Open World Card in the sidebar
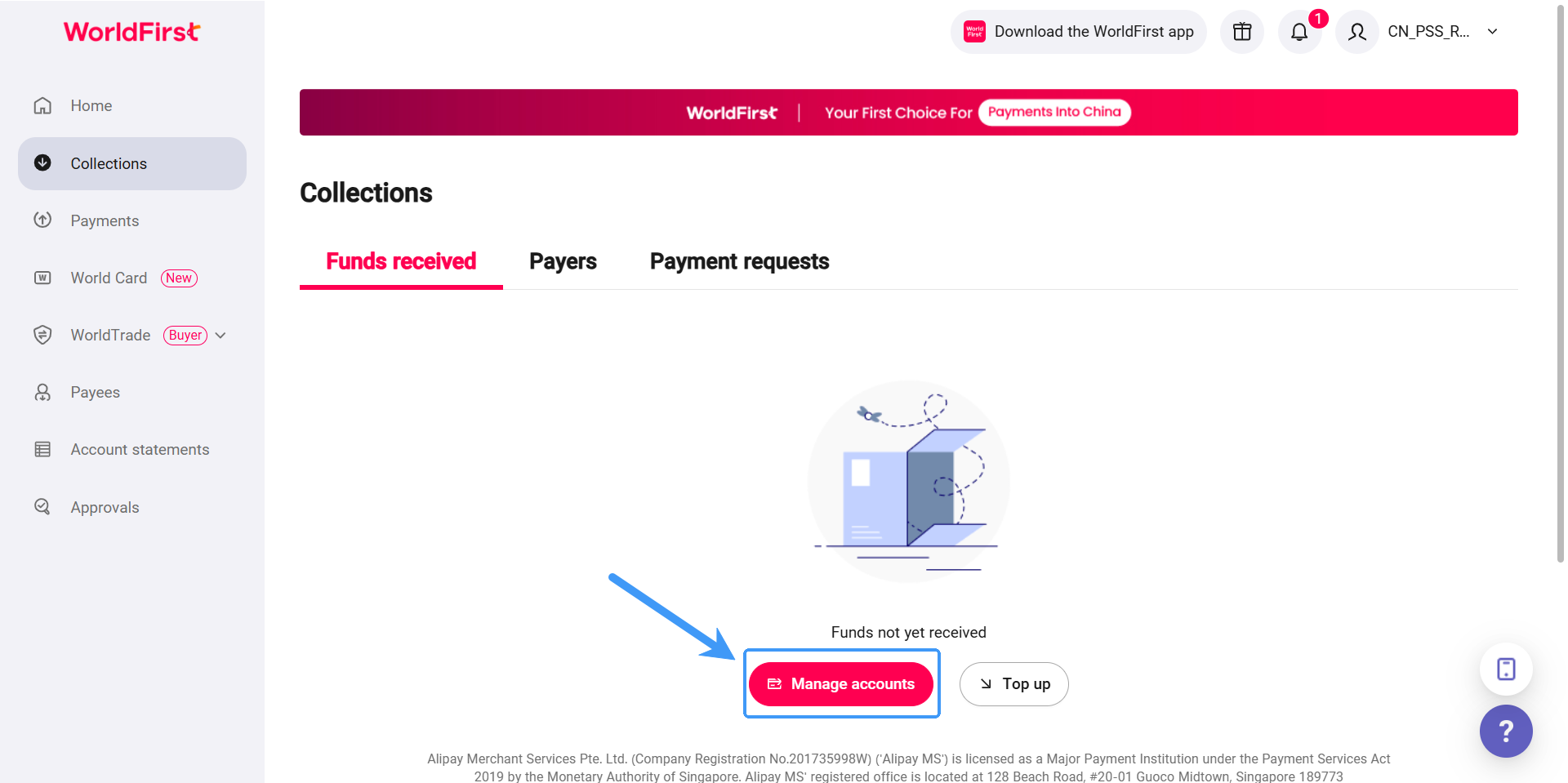1568x783 pixels. pos(109,278)
